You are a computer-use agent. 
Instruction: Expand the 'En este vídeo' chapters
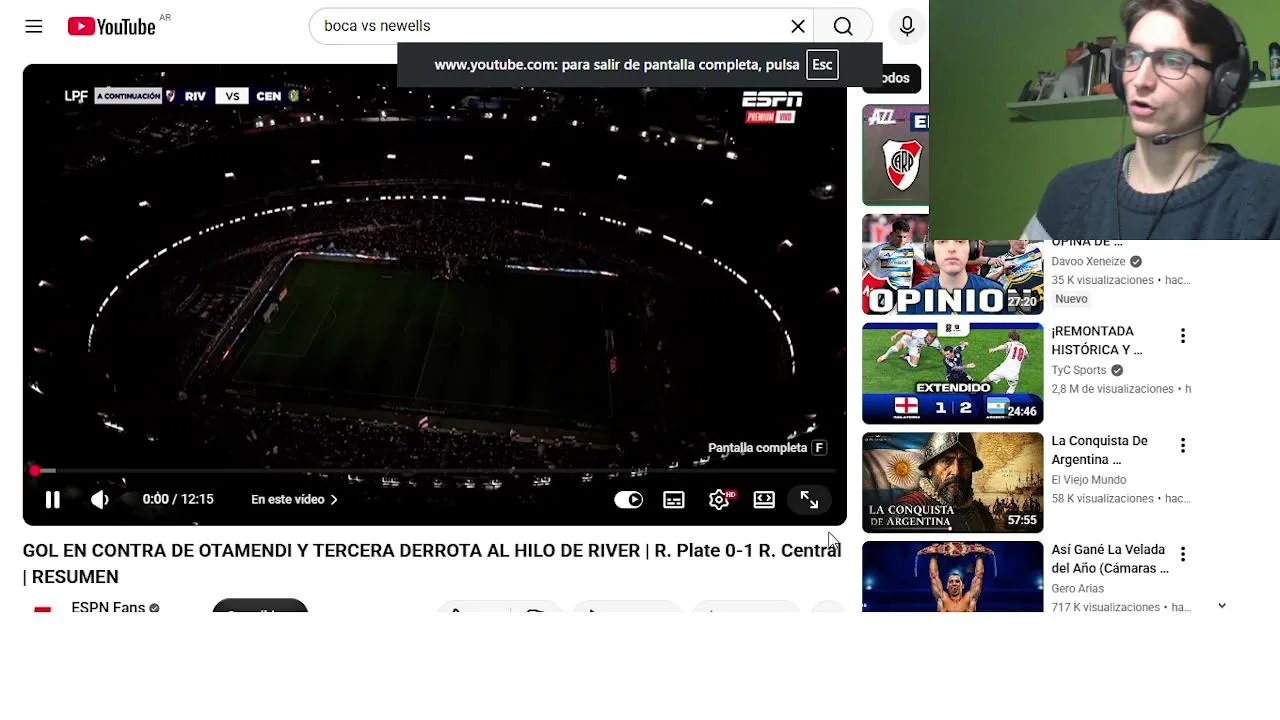click(x=294, y=500)
